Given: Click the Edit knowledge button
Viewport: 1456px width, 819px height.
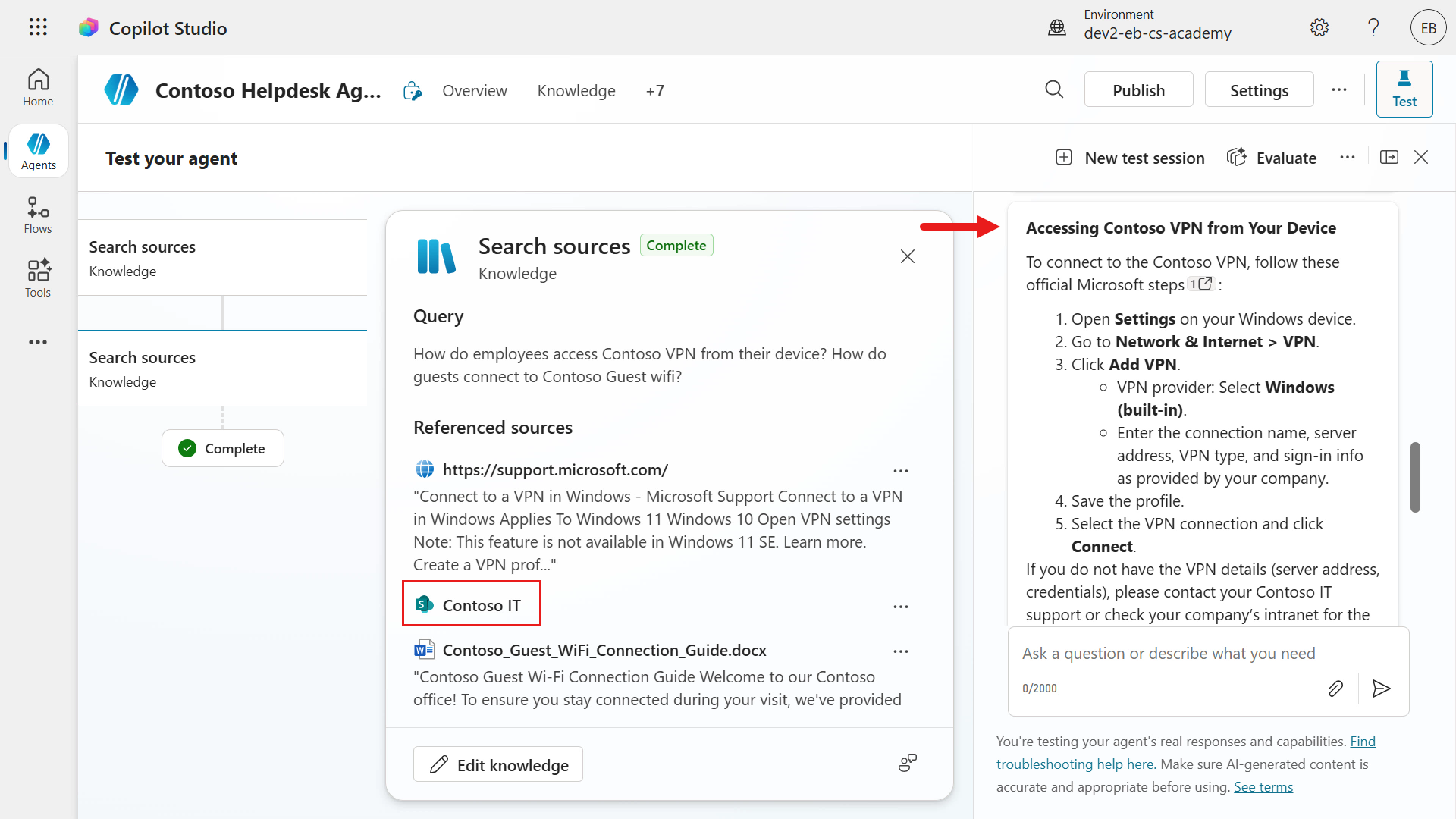Looking at the screenshot, I should [x=498, y=764].
